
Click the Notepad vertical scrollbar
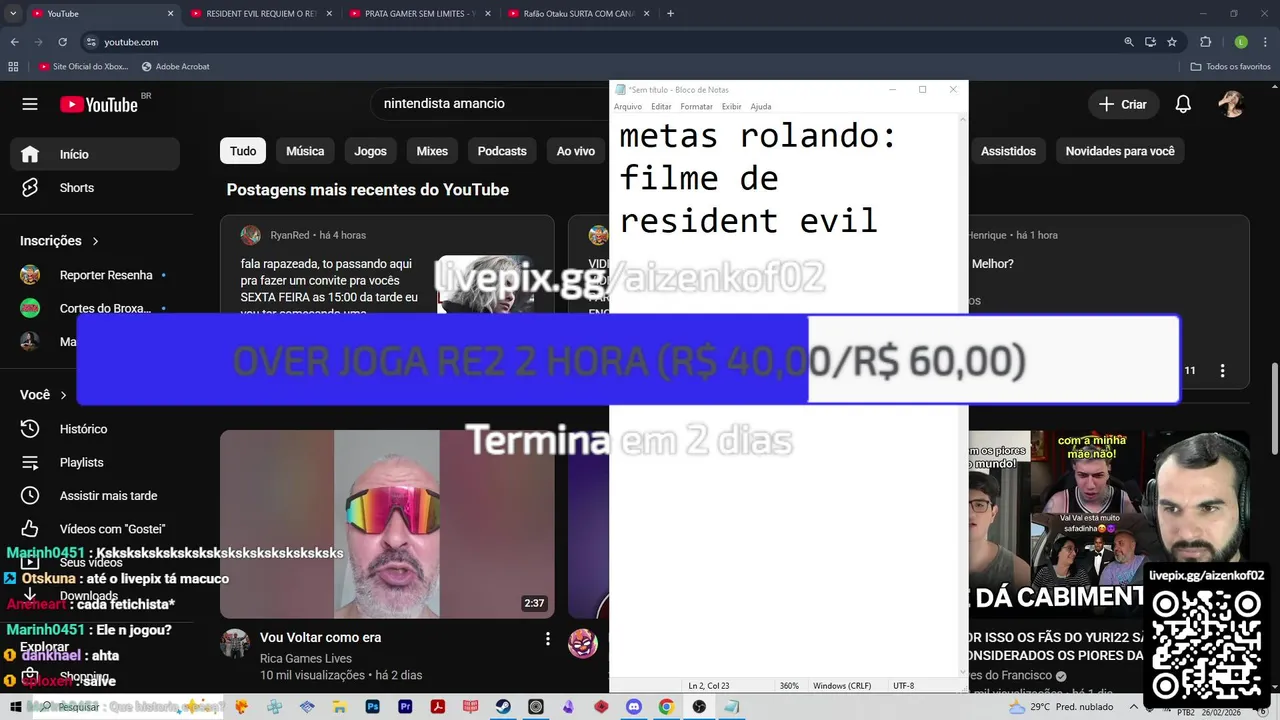pos(963,395)
